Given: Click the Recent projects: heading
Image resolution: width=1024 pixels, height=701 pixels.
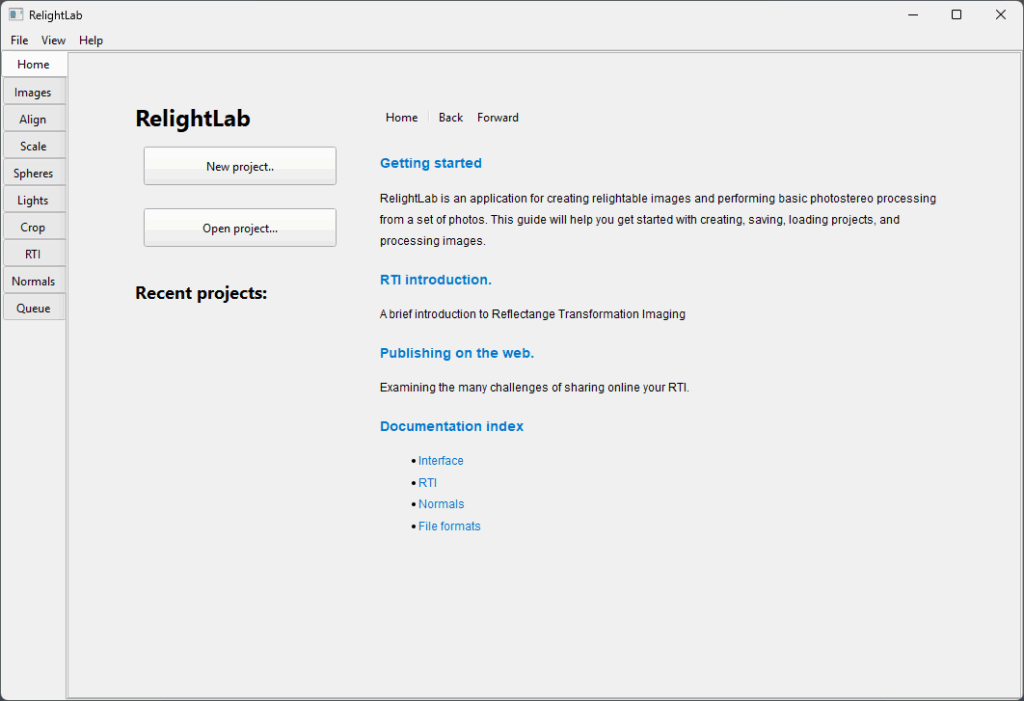Looking at the screenshot, I should (x=201, y=293).
